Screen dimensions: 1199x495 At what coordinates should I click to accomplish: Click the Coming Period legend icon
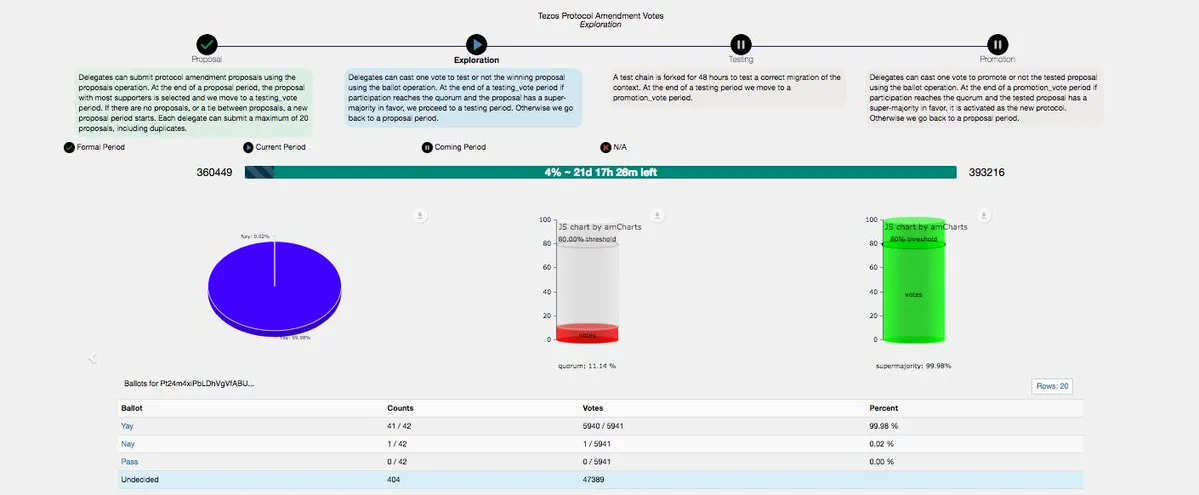pyautogui.click(x=427, y=147)
